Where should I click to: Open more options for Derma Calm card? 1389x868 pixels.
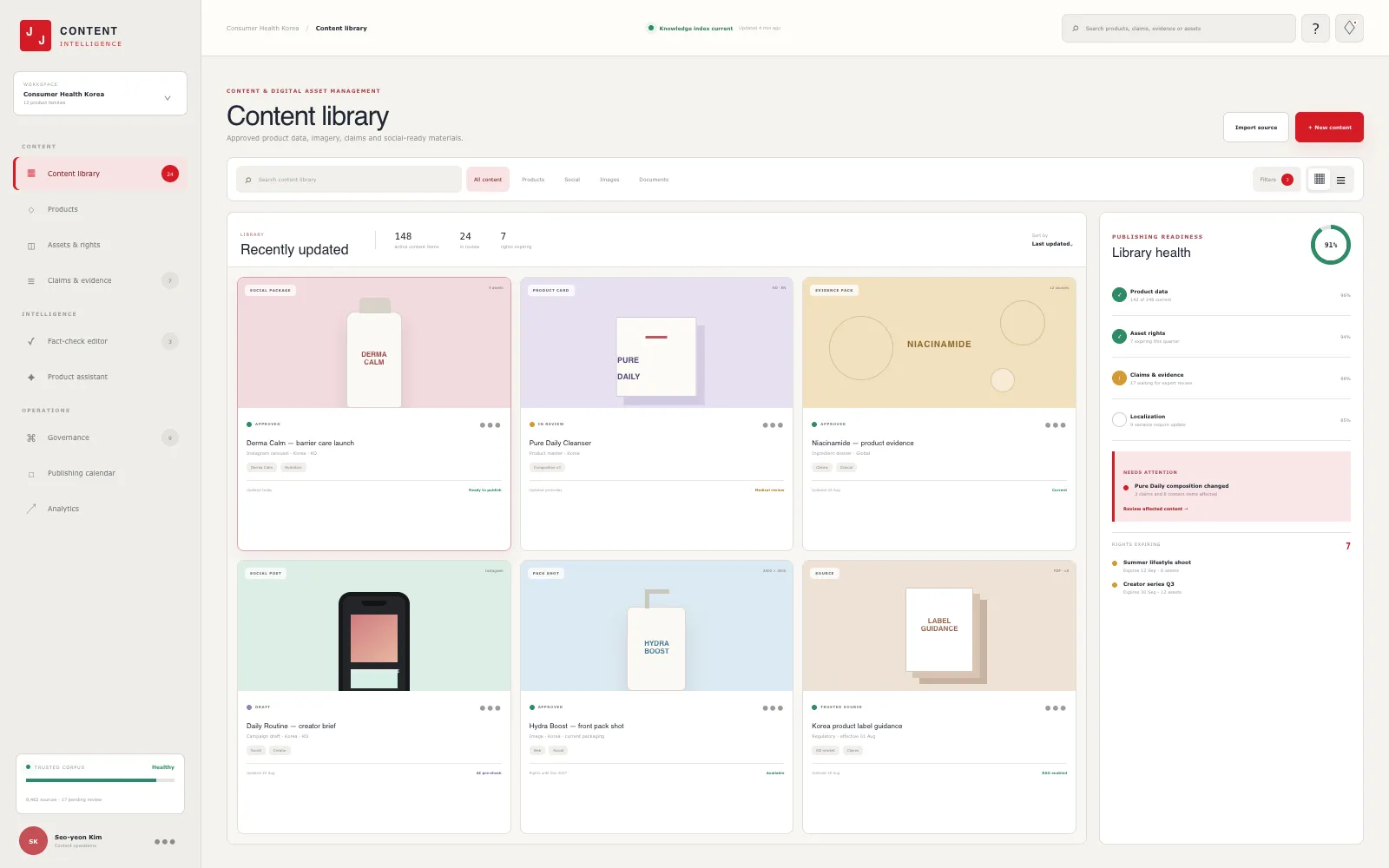point(490,425)
